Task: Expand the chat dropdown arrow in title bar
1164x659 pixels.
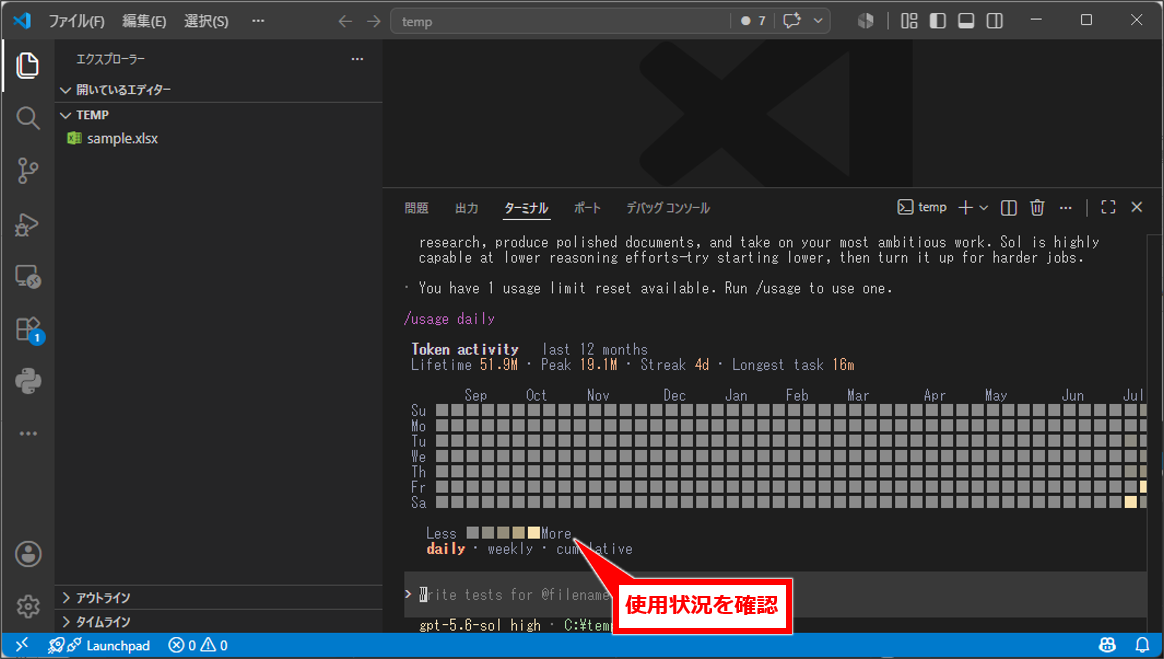Action: 818,21
